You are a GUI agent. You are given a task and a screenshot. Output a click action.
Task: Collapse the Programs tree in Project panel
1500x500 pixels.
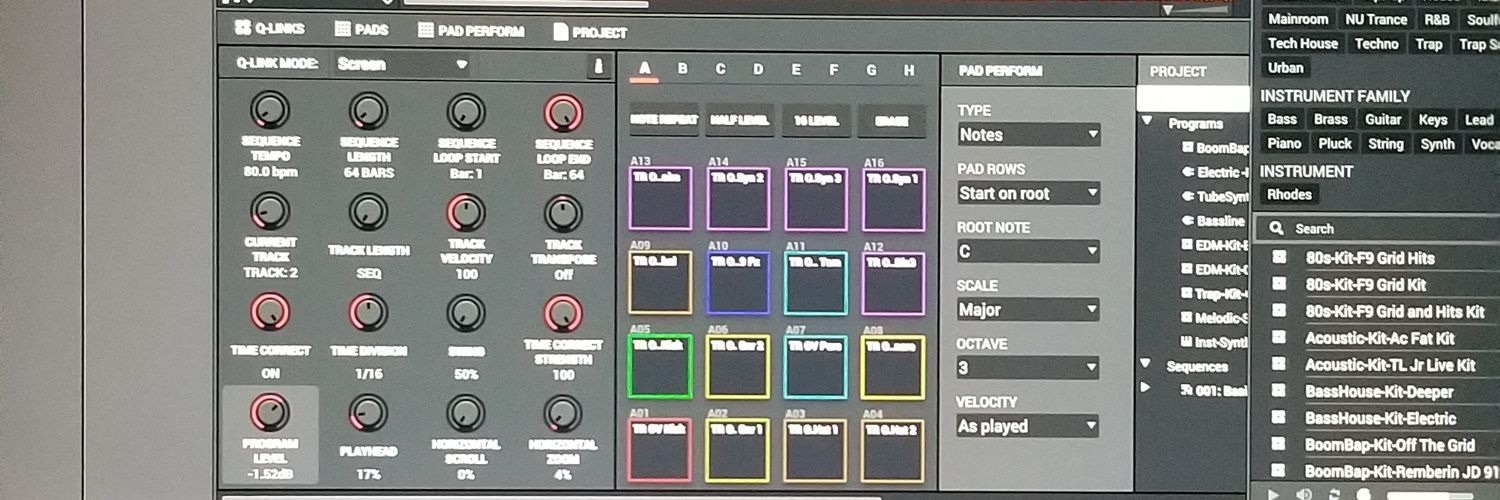tap(1146, 122)
